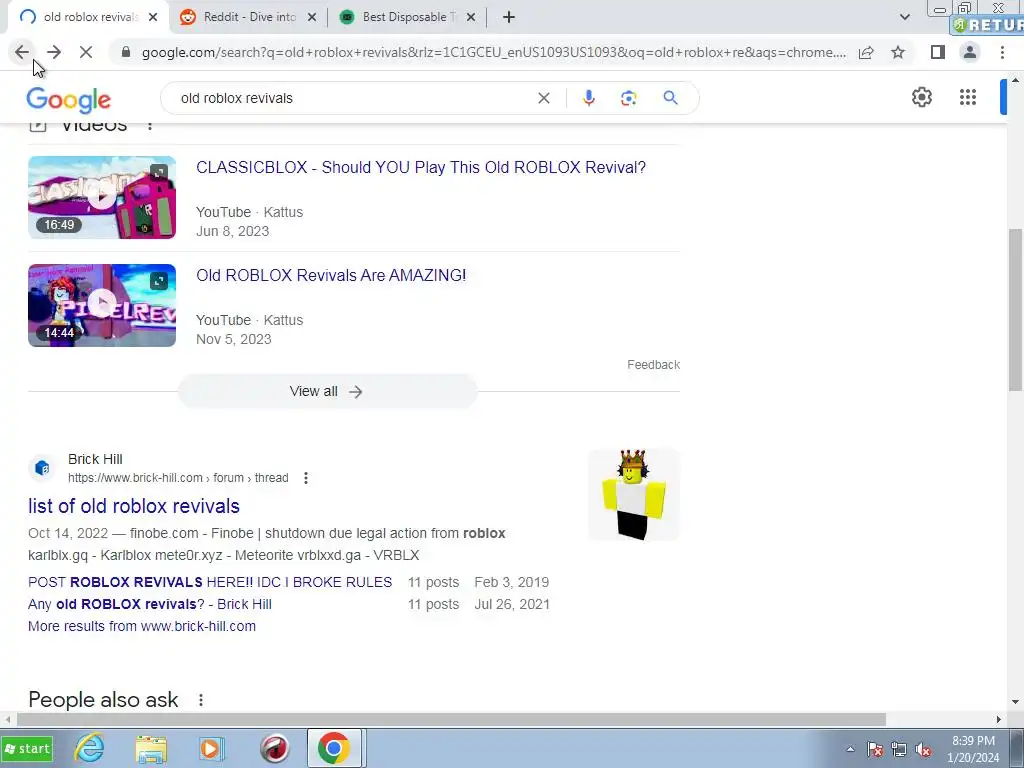Click the site security lock icon
1024x768 pixels.
(126, 52)
